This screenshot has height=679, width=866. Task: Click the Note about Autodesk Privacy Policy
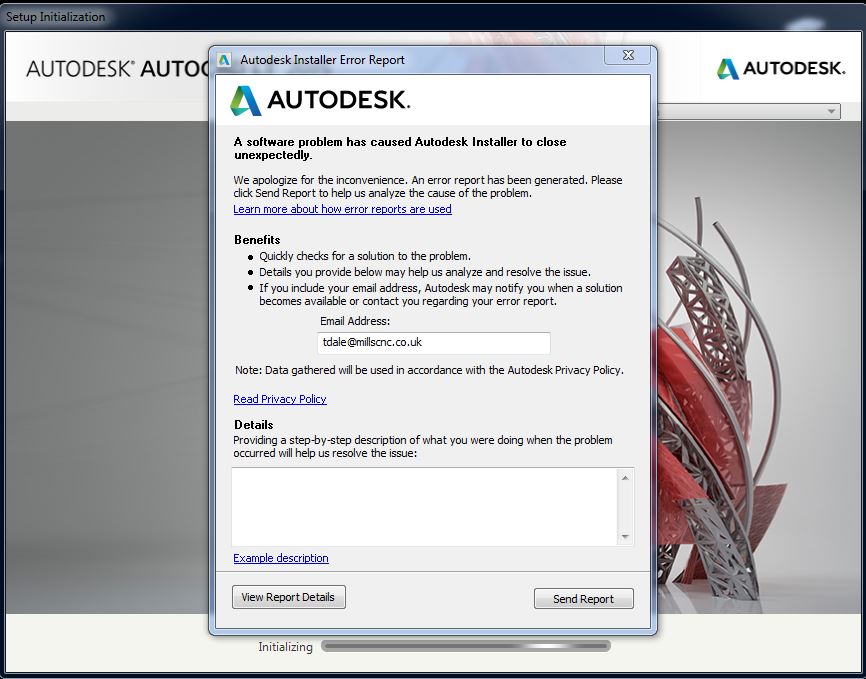tap(429, 370)
